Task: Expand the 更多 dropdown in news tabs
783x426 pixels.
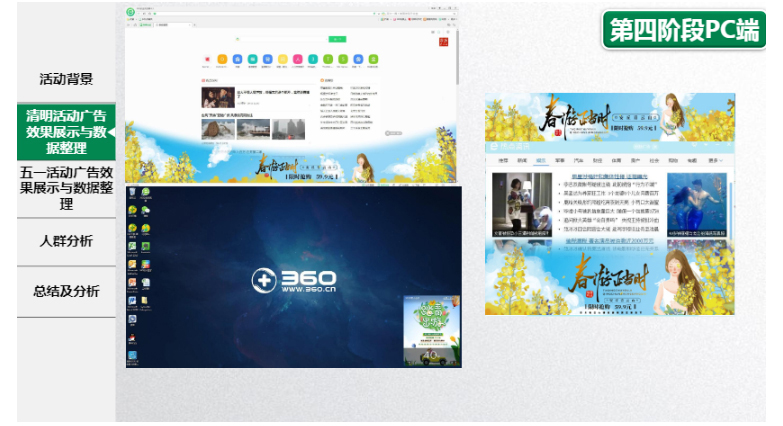Action: [x=714, y=160]
